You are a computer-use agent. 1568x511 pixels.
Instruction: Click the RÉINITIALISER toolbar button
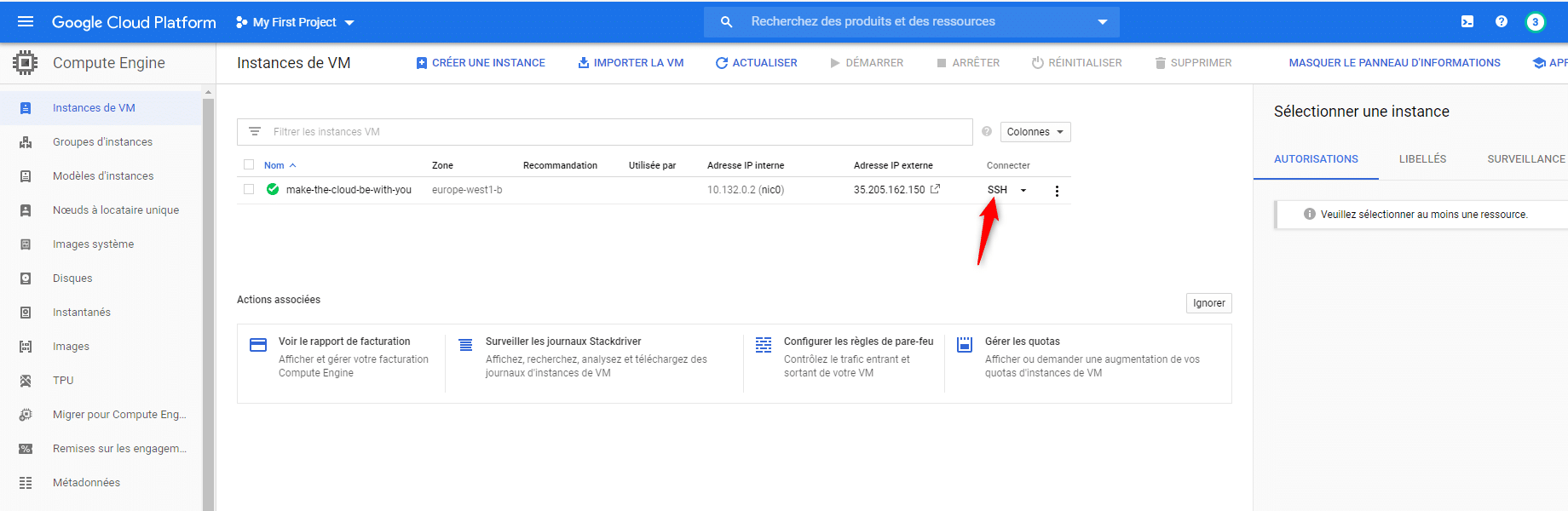click(1077, 63)
